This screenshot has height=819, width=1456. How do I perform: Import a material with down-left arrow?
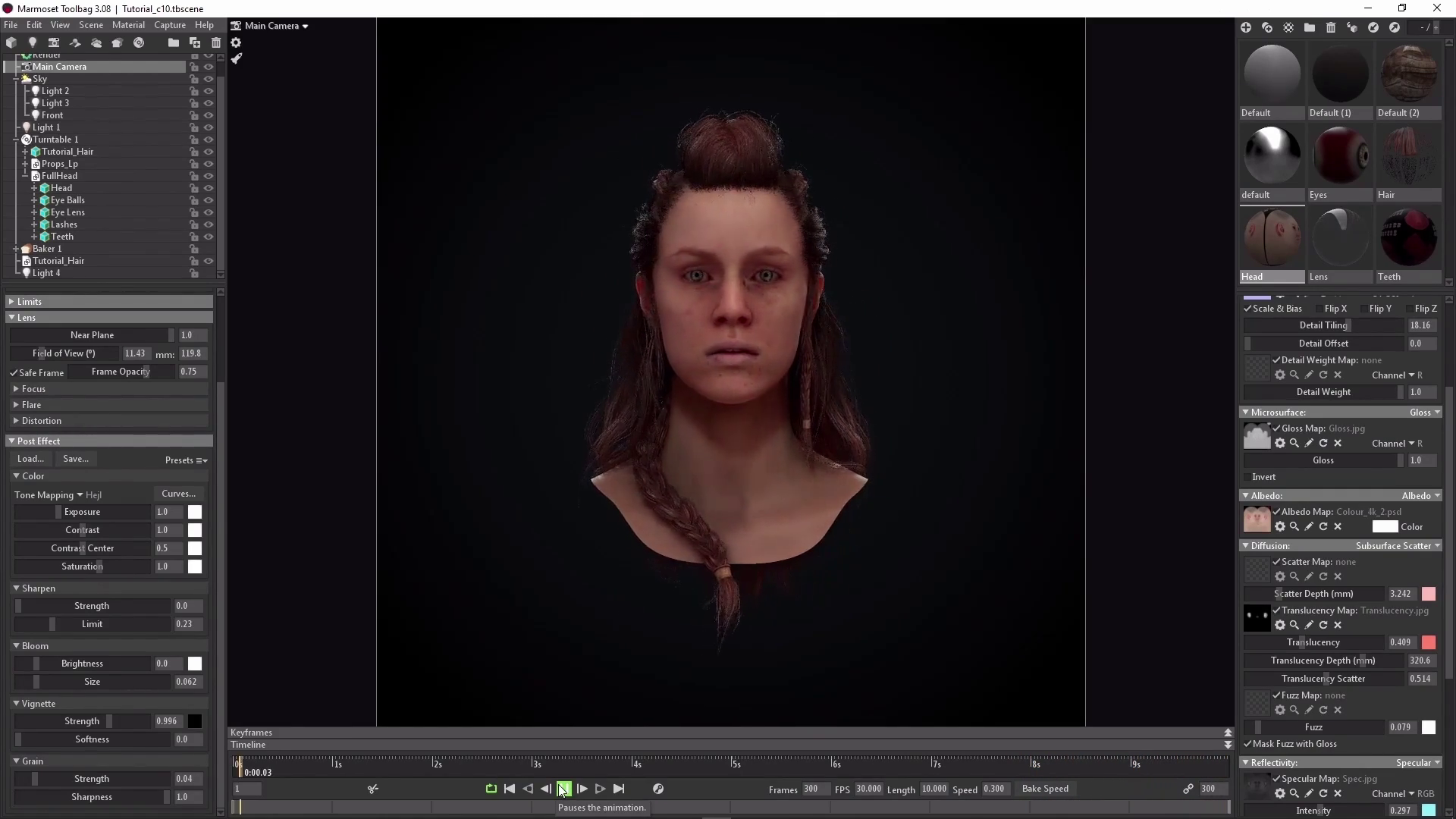(x=1373, y=27)
